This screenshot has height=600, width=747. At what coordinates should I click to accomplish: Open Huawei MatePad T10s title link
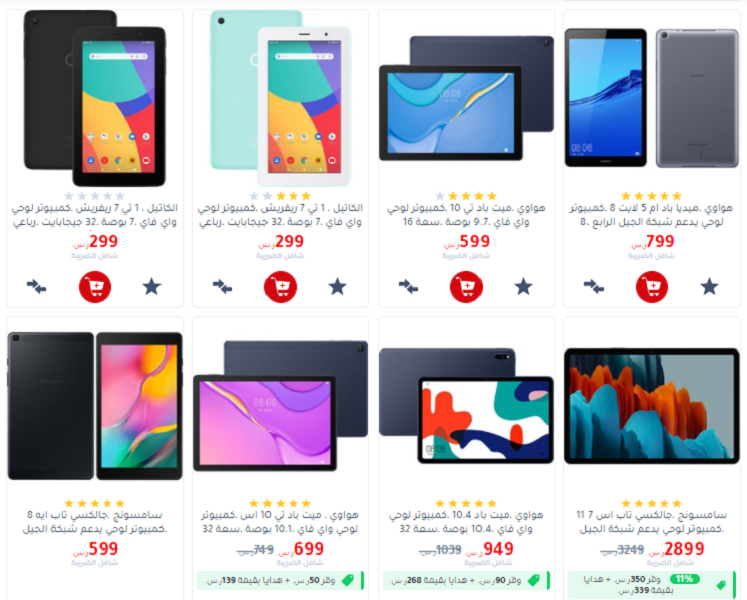pos(280,522)
